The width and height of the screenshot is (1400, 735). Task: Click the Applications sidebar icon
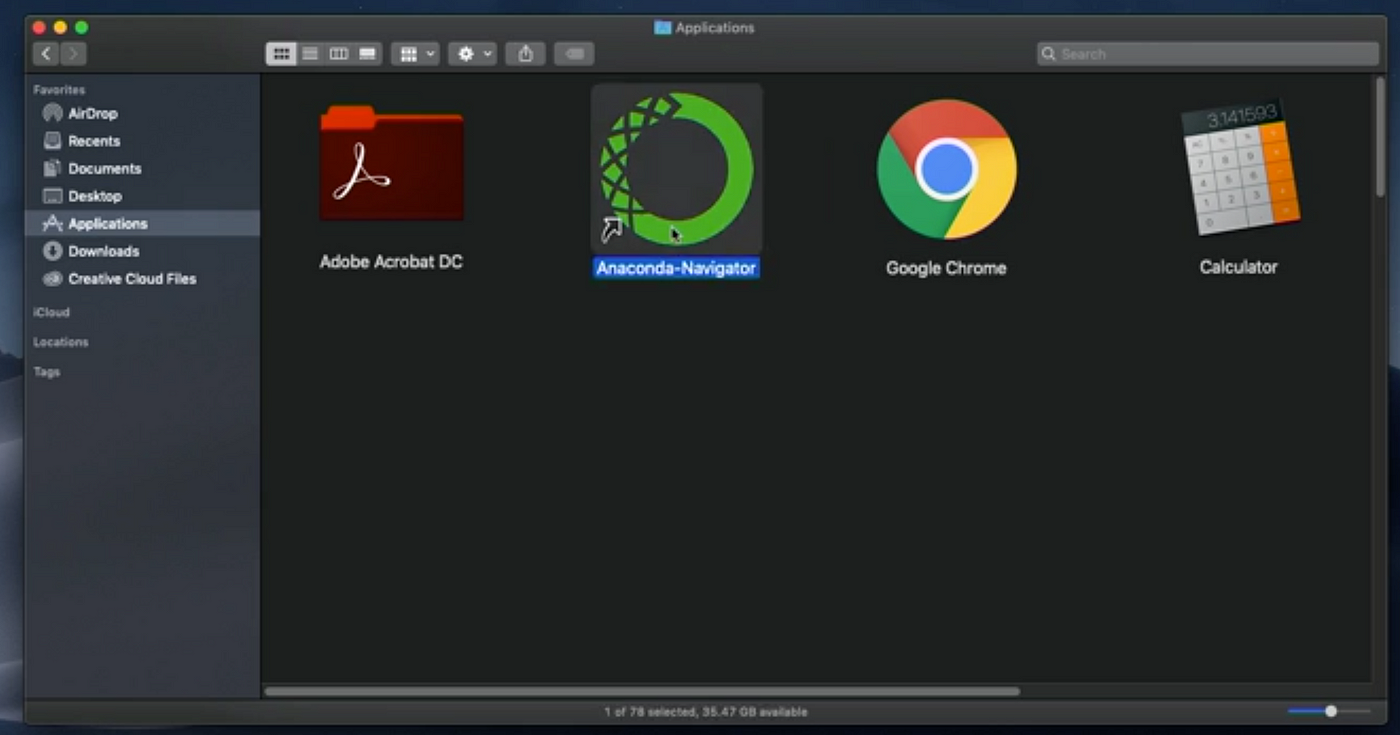pyautogui.click(x=52, y=223)
